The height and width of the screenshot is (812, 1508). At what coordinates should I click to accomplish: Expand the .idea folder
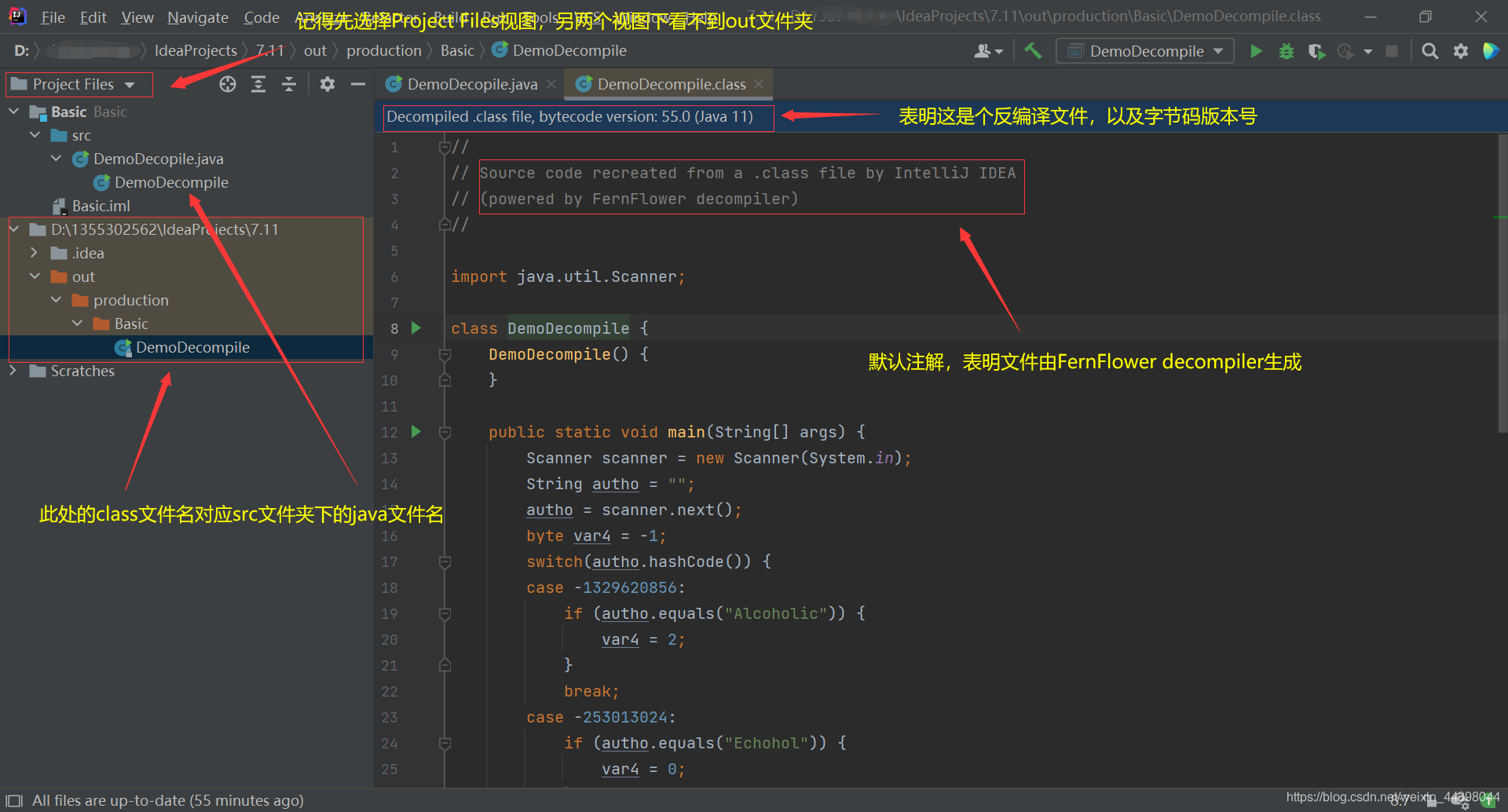tap(33, 253)
